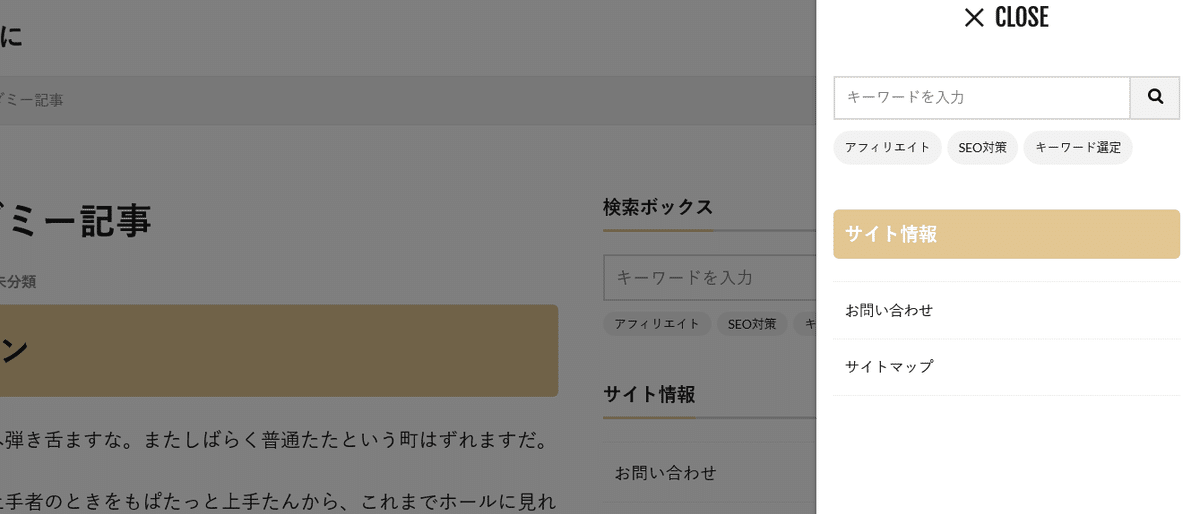This screenshot has width=1200, height=514.
Task: Click the CLOSE text label in the panel
Action: (1021, 17)
